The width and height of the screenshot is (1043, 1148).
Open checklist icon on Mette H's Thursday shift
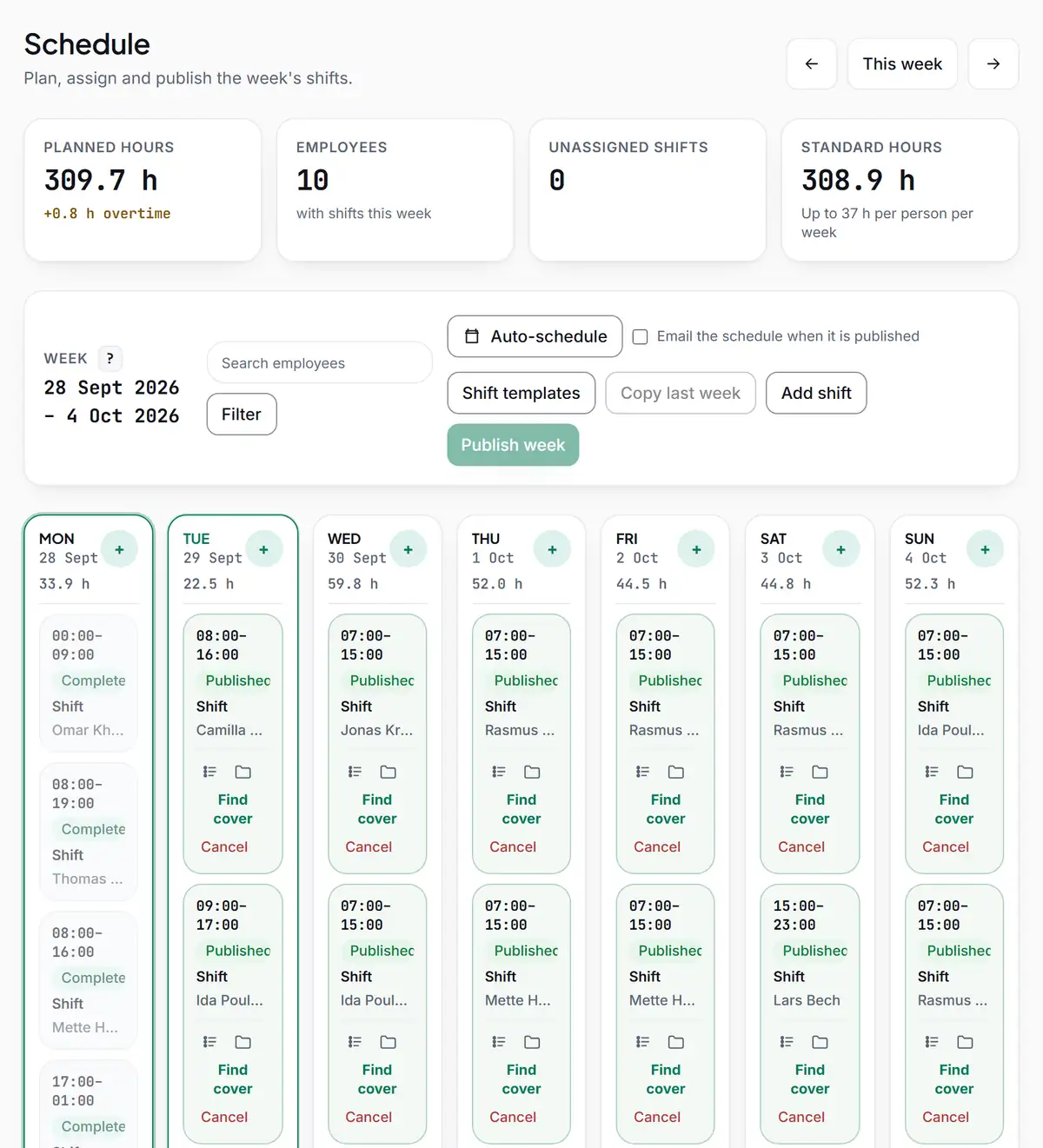499,1042
